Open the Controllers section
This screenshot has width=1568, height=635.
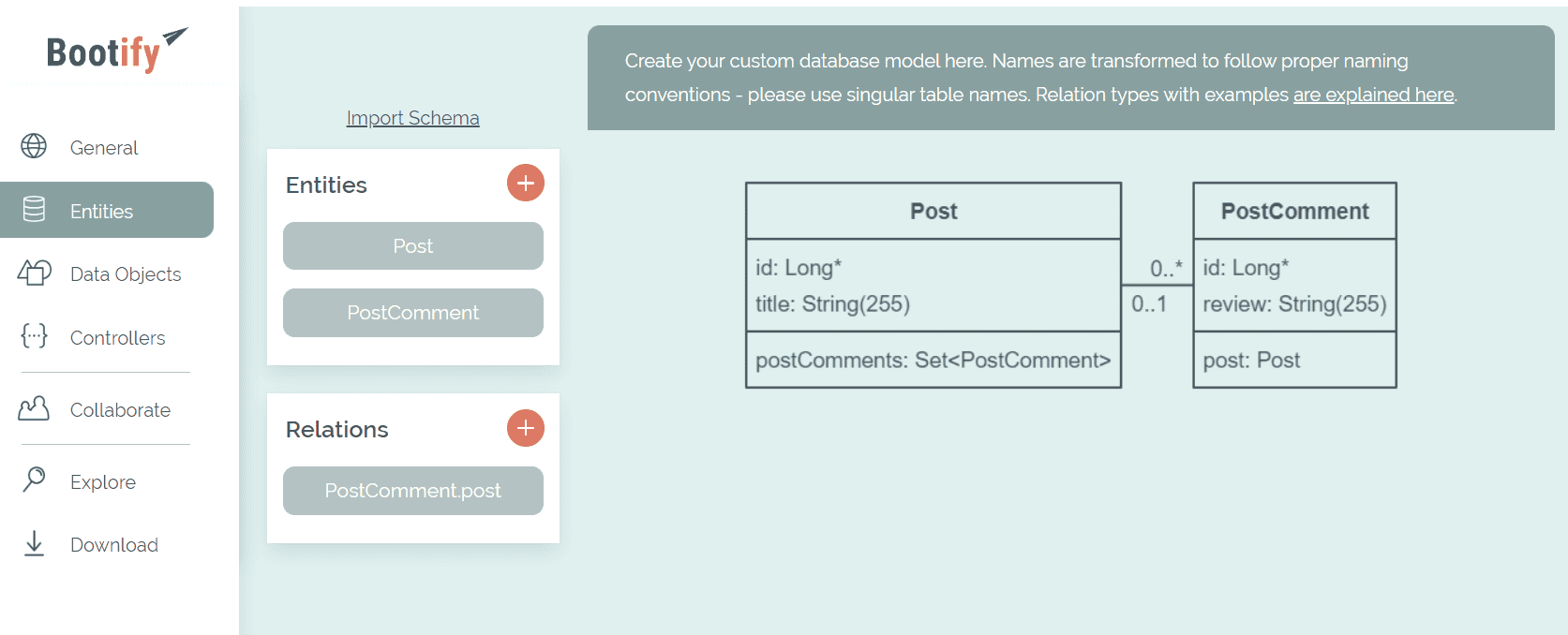tap(117, 338)
